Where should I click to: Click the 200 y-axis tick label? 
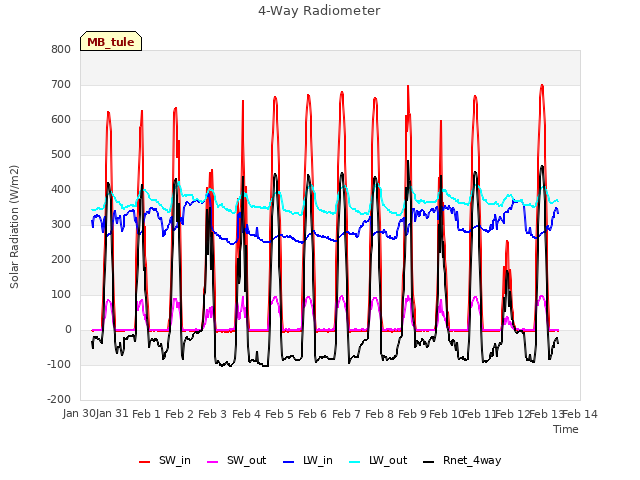pyautogui.click(x=61, y=260)
